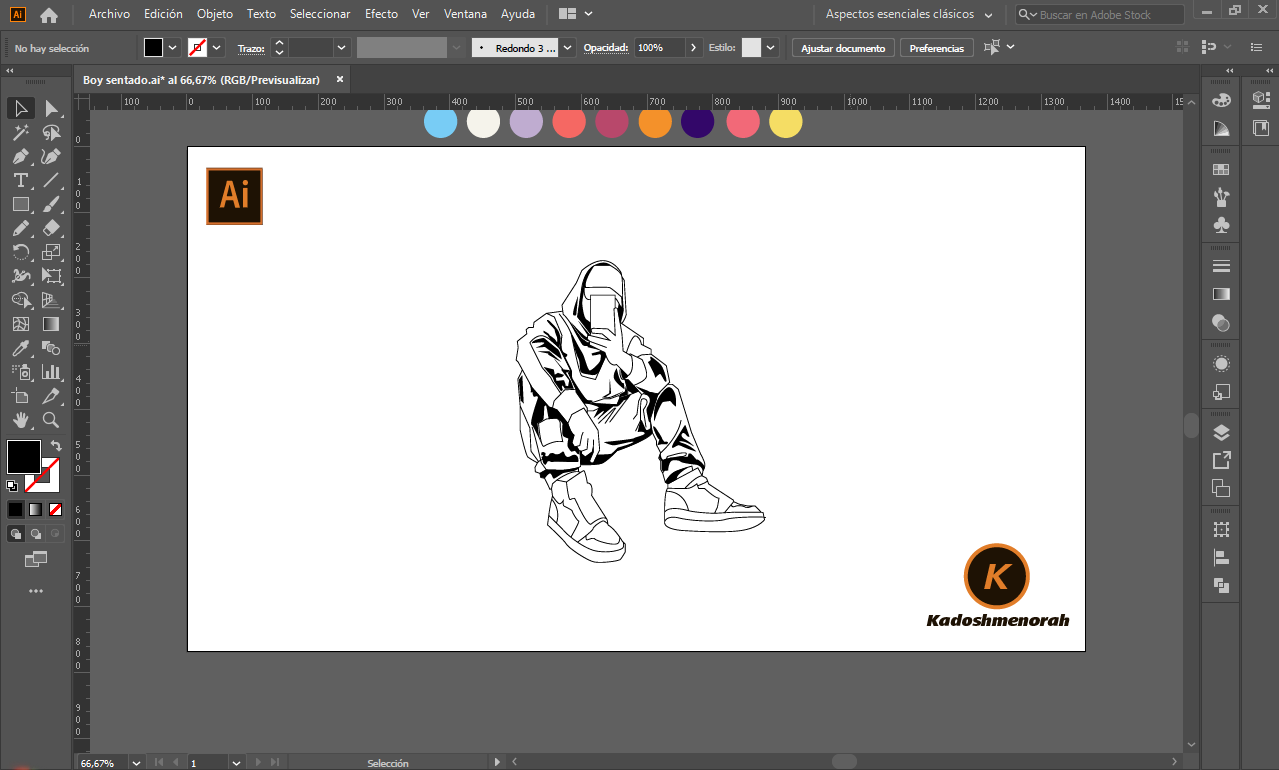The image size is (1279, 770).
Task: Open the Symbols panel club icon
Action: tap(1221, 226)
